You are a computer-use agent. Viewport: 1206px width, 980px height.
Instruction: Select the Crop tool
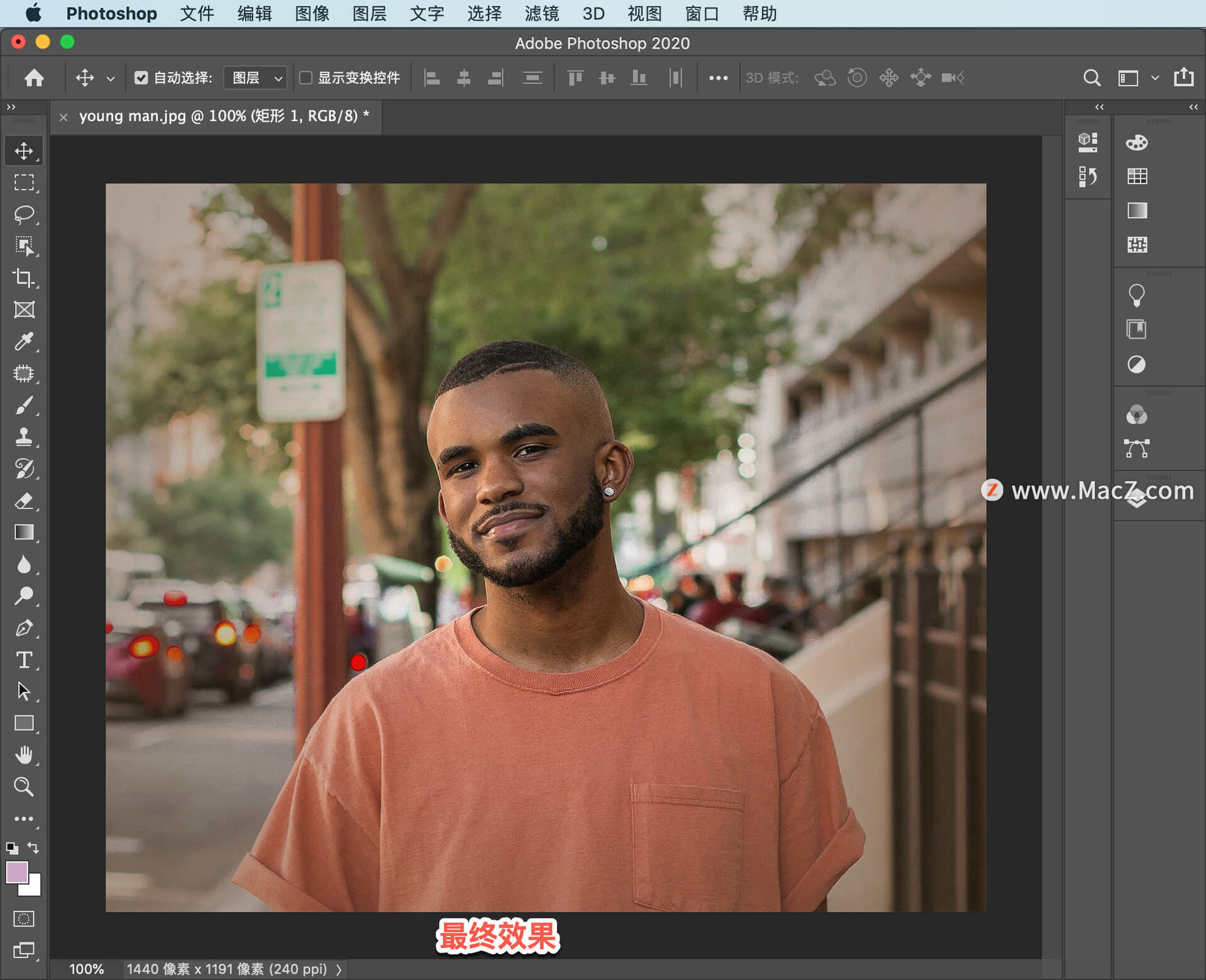[x=24, y=278]
